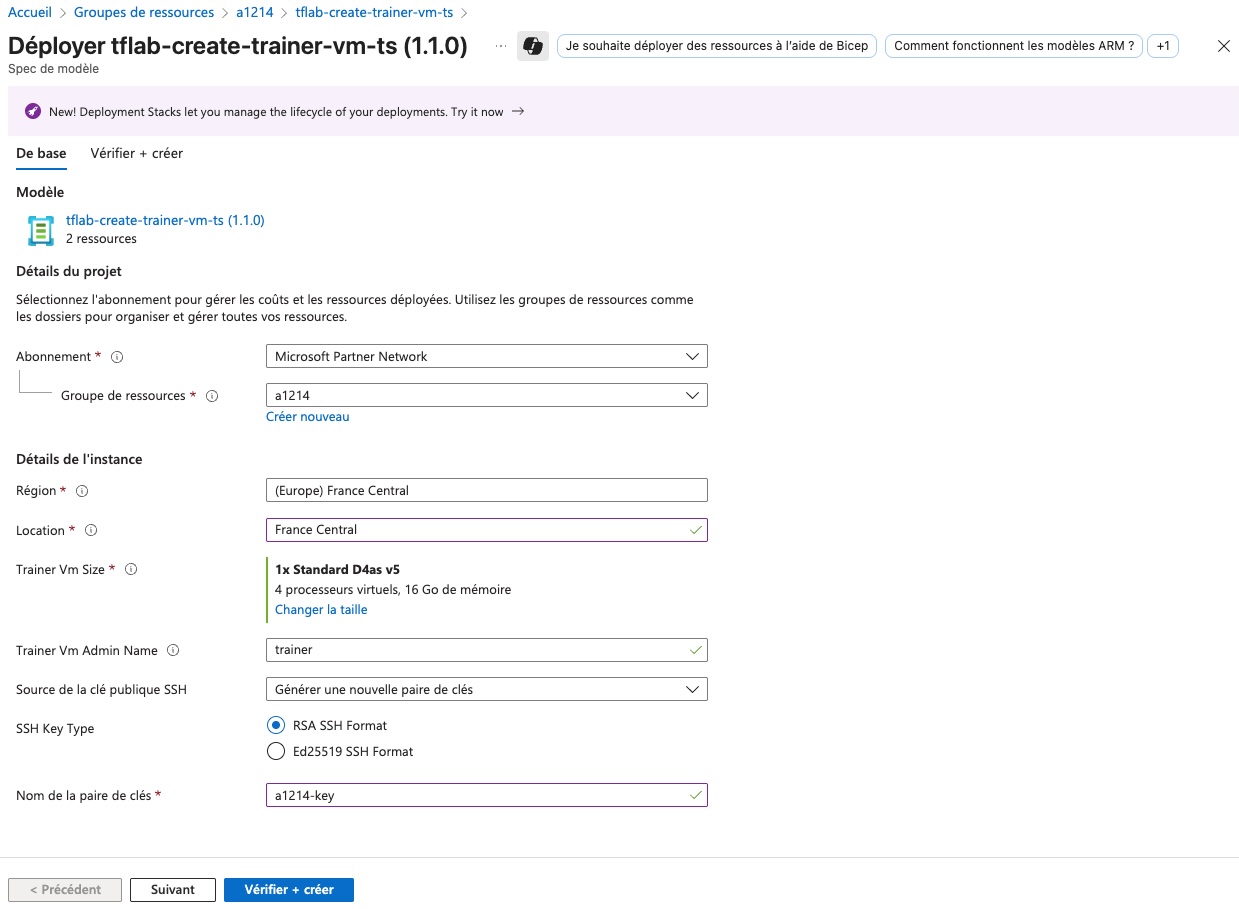Click the Copilot icon in header
The image size is (1239, 909).
pyautogui.click(x=532, y=46)
